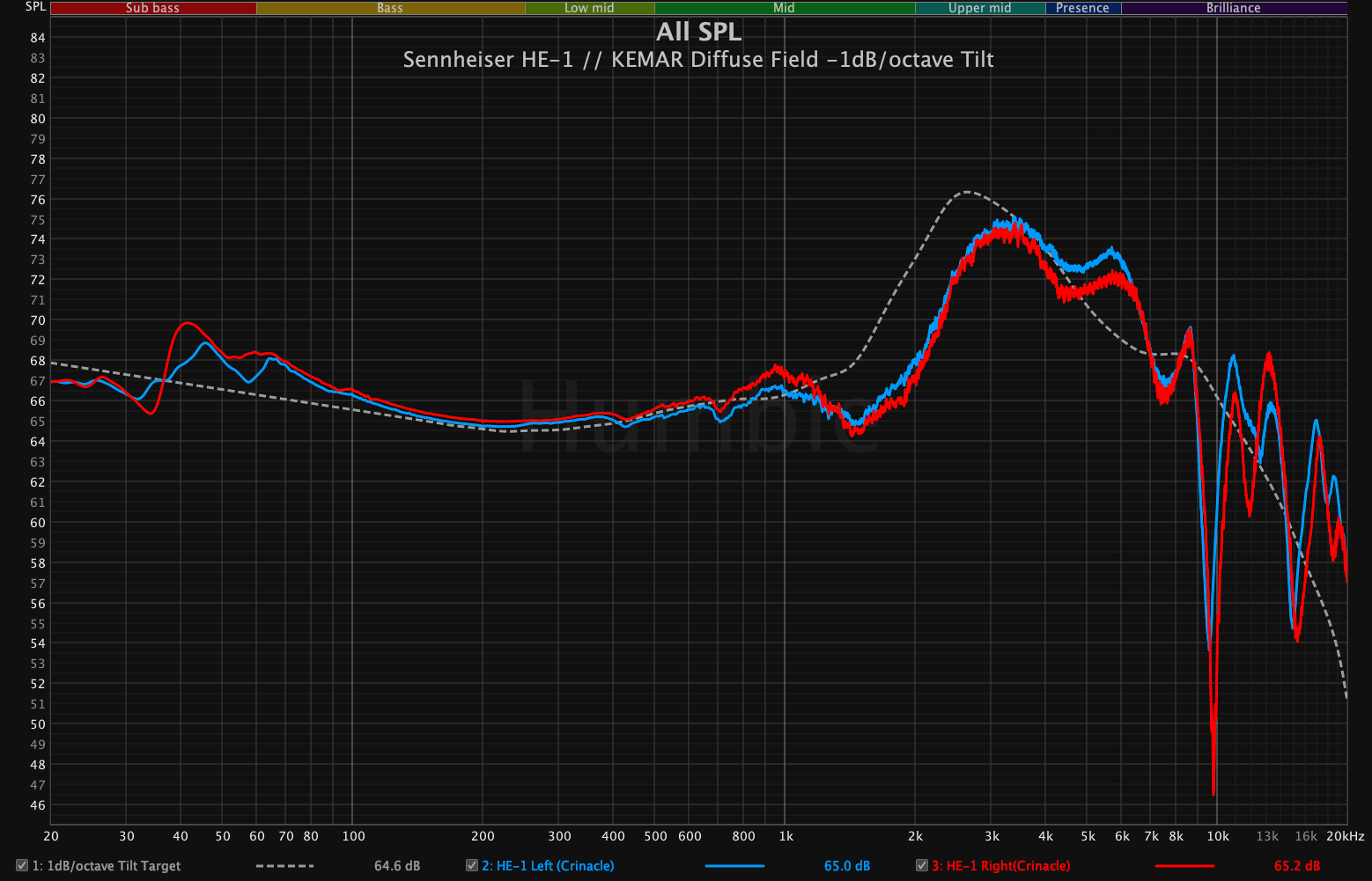Click the Brilliance band label
The width and height of the screenshot is (1372, 881).
coord(1233,8)
